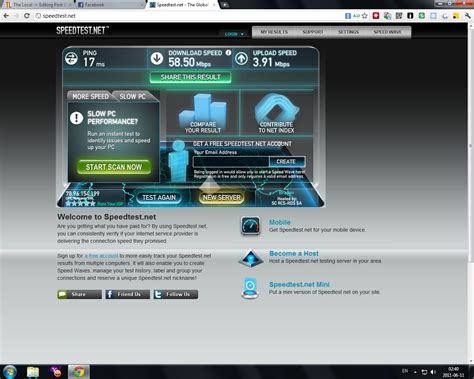
Task: Open the Speedtest.net Mini link
Action: point(299,284)
